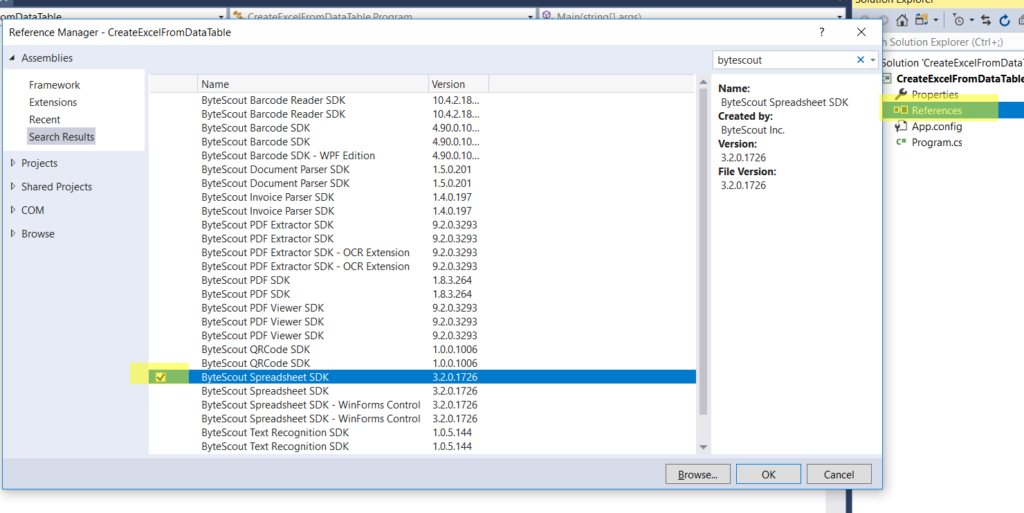Collapse the Assemblies section
1024x513 pixels.
pyautogui.click(x=12, y=58)
